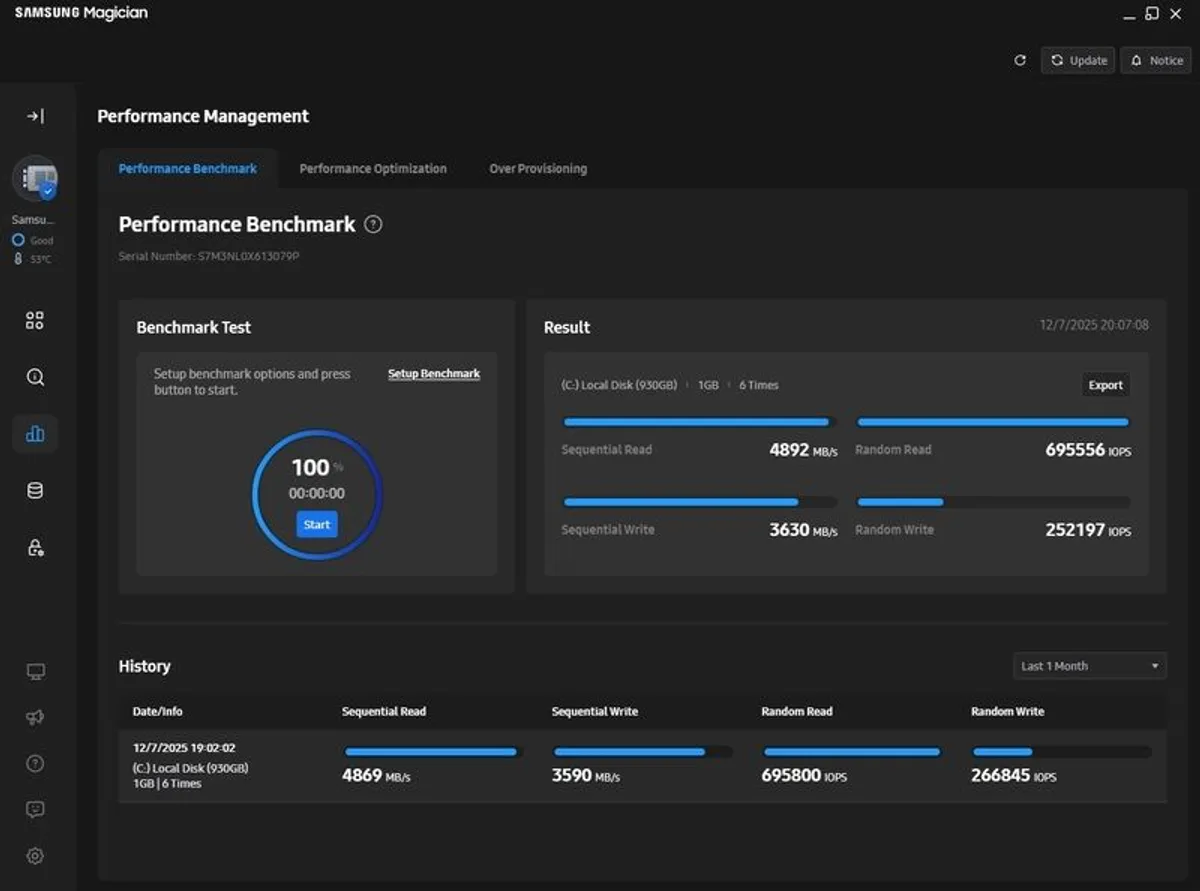Click the Performance Benchmark info help icon
This screenshot has width=1200, height=891.
373,225
